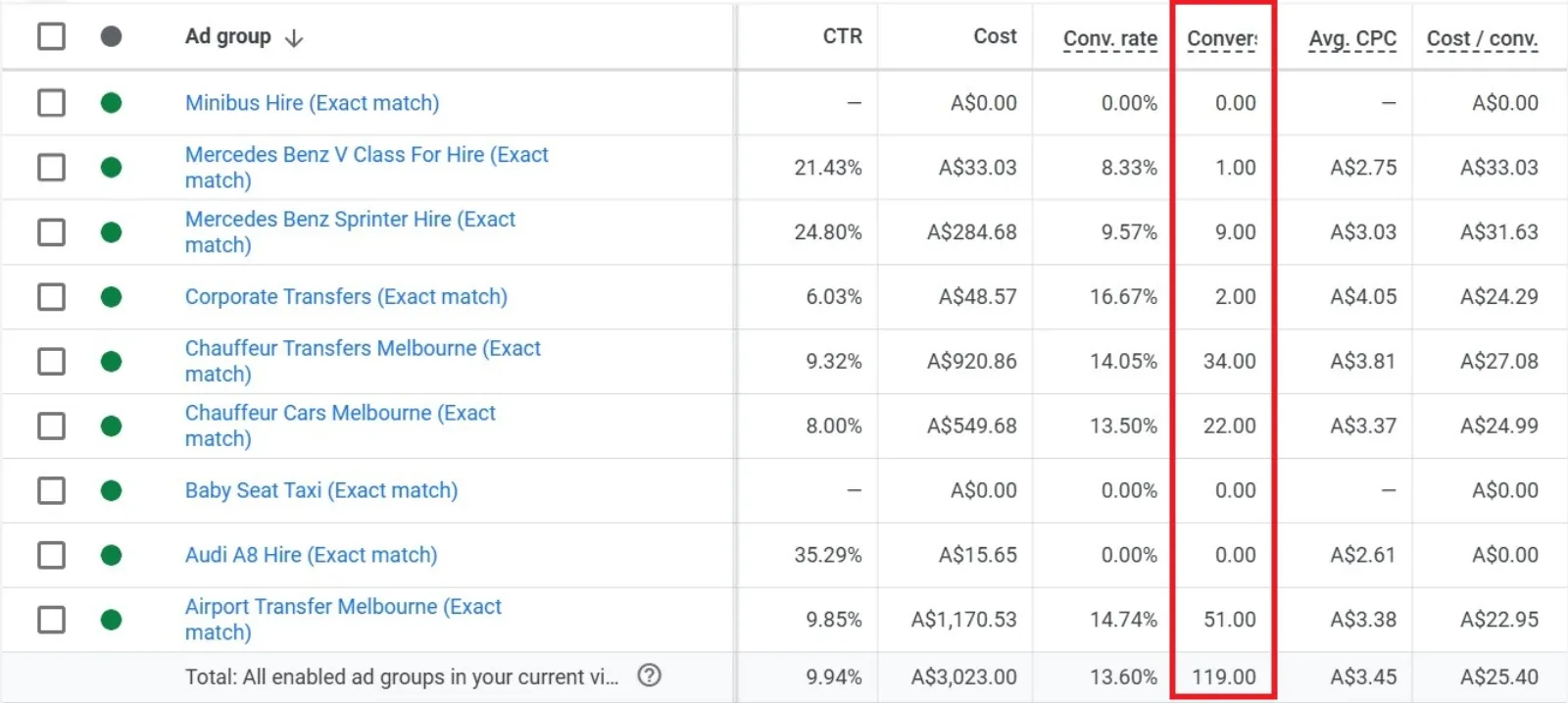Check the Chauffeur Transfers Melbourne checkbox
The width and height of the screenshot is (1568, 703).
click(51, 362)
